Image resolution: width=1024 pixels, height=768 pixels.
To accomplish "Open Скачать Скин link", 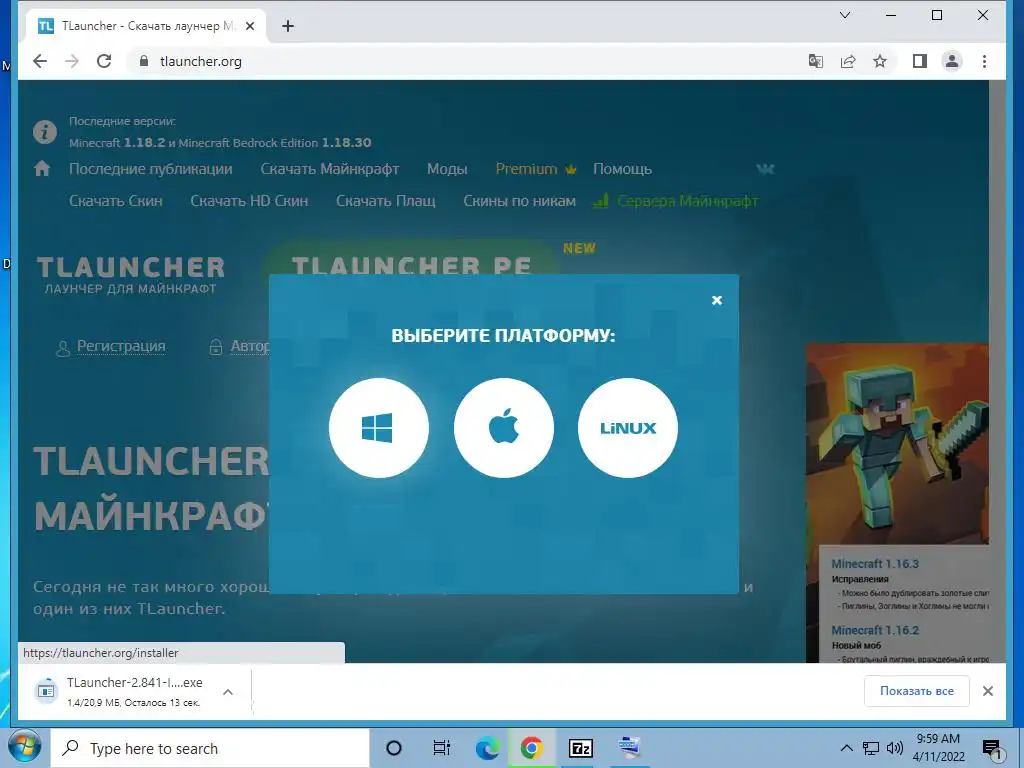I will click(x=116, y=201).
